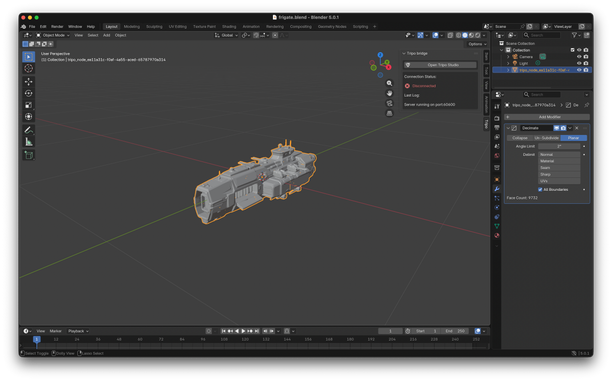
Task: Hide the Light object in viewport
Action: (579, 63)
